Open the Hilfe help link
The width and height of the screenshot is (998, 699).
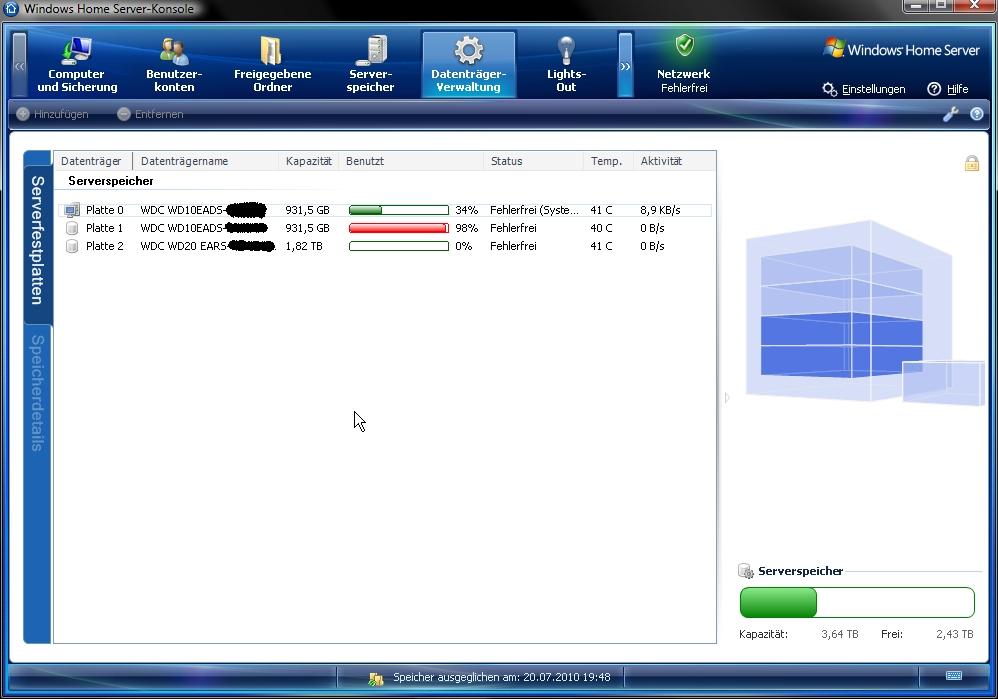pyautogui.click(x=948, y=89)
